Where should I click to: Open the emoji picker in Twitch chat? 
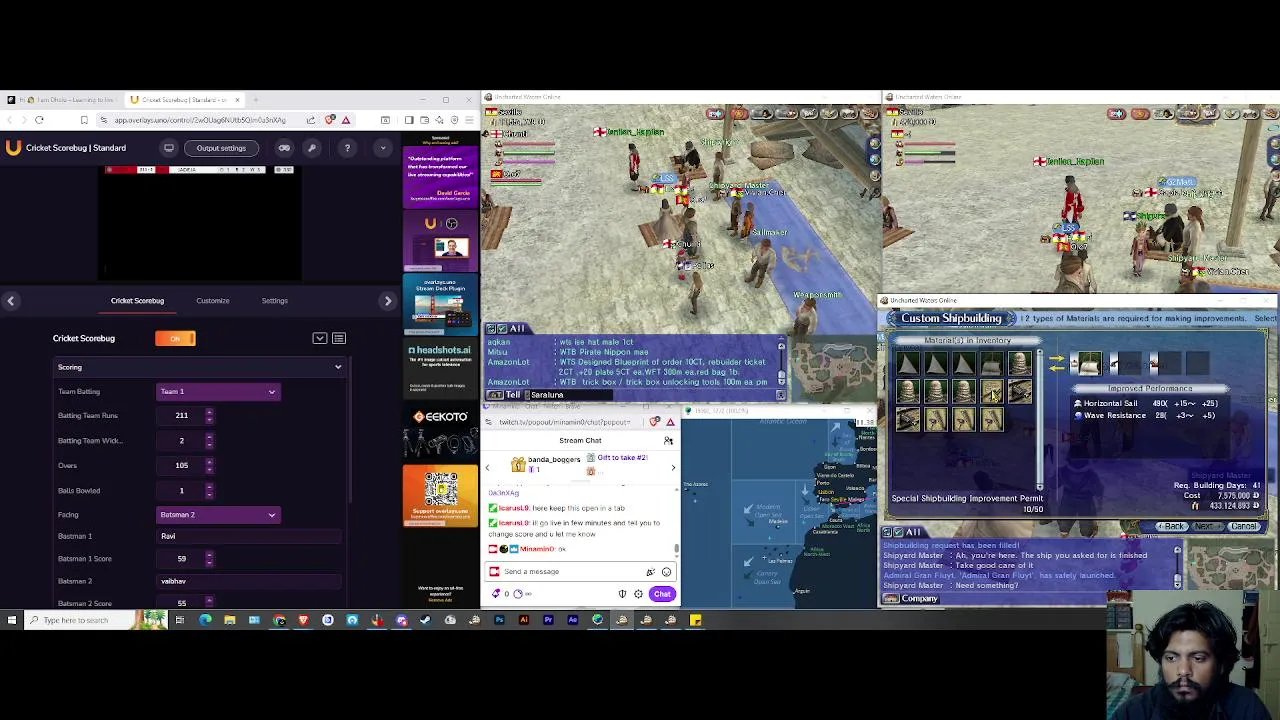[x=666, y=572]
